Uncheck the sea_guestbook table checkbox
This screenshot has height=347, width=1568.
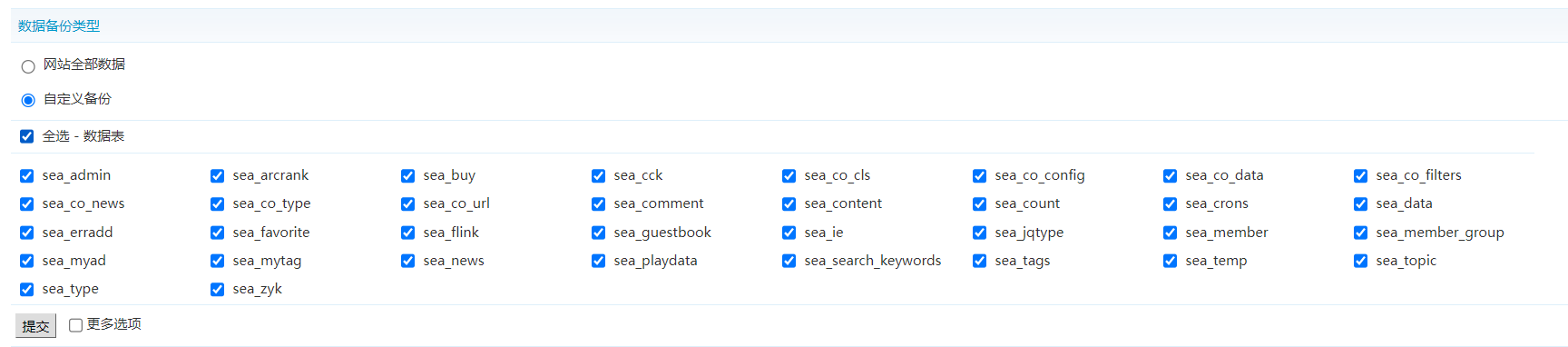[599, 233]
